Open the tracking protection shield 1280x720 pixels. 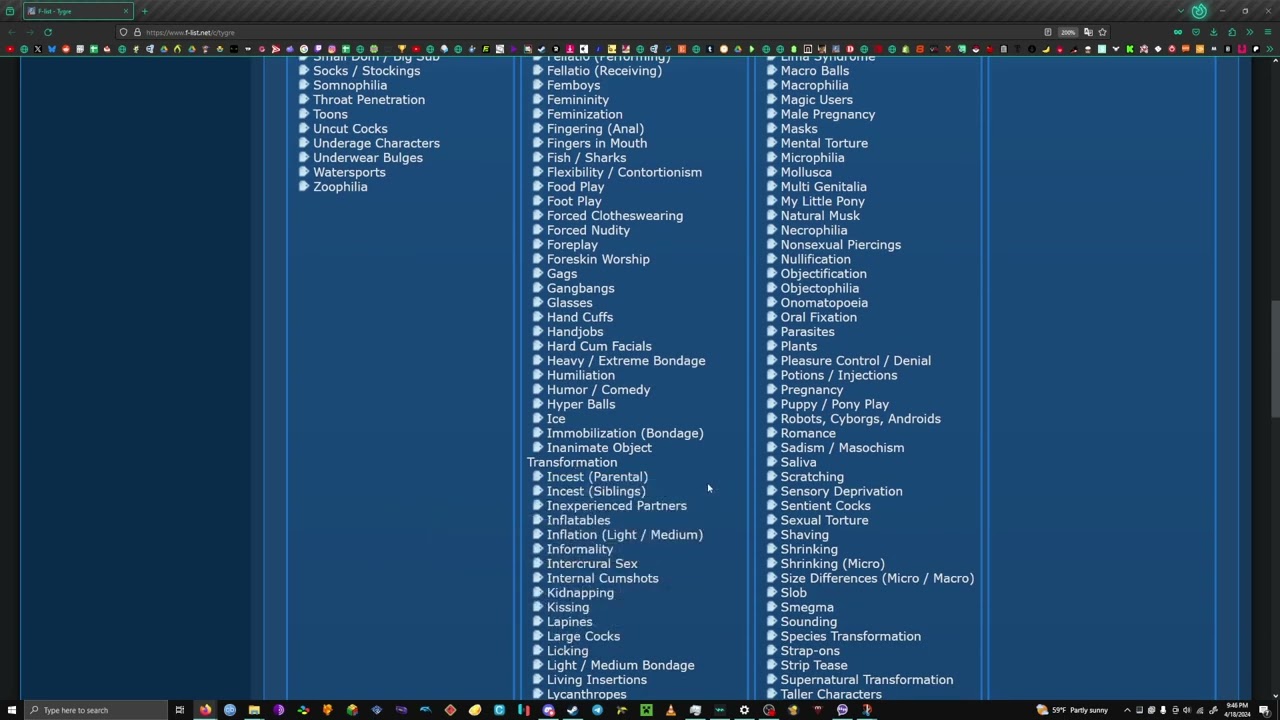click(124, 32)
